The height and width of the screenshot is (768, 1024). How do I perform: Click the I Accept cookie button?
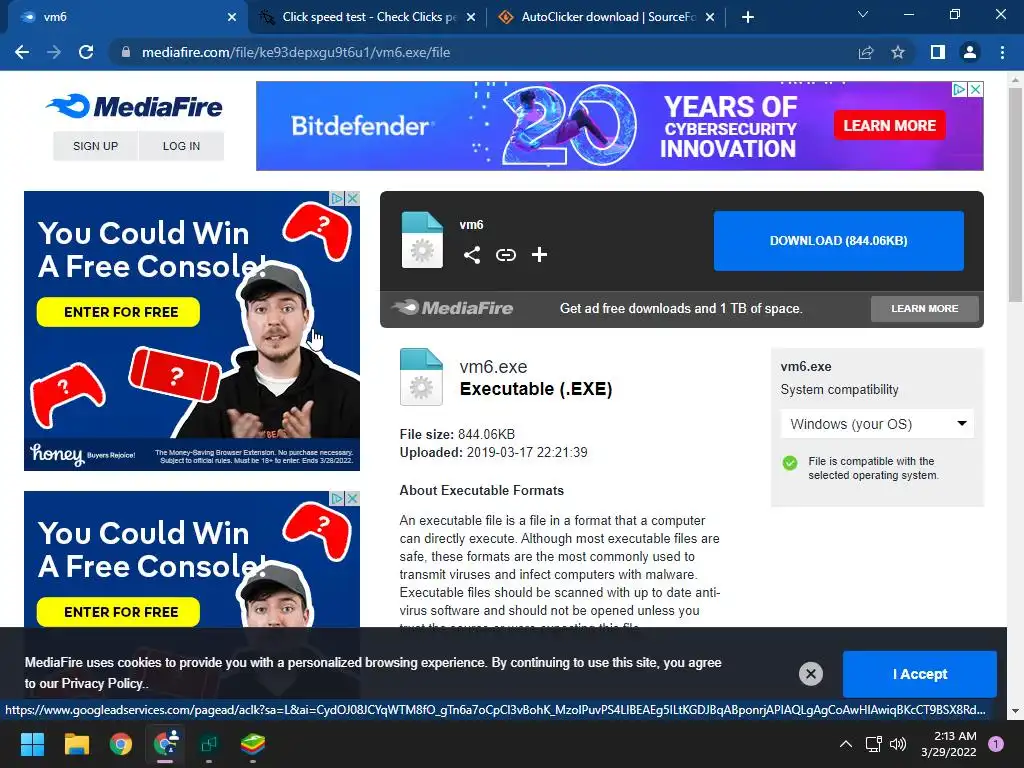coord(920,674)
